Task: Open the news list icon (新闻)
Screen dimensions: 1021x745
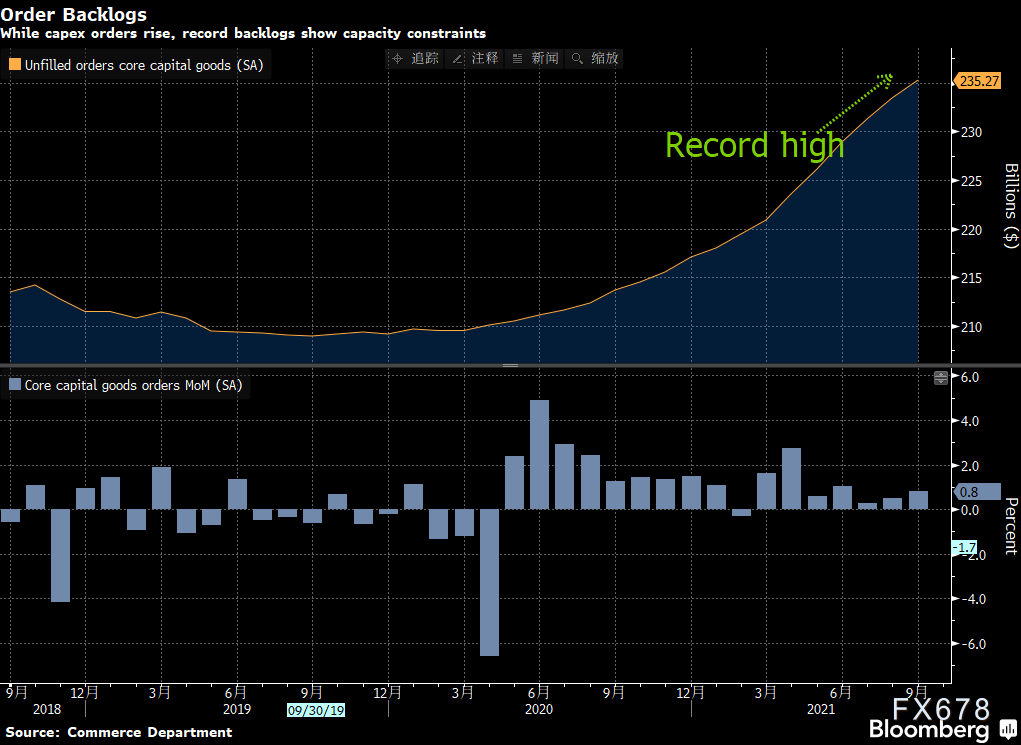Action: coord(517,59)
